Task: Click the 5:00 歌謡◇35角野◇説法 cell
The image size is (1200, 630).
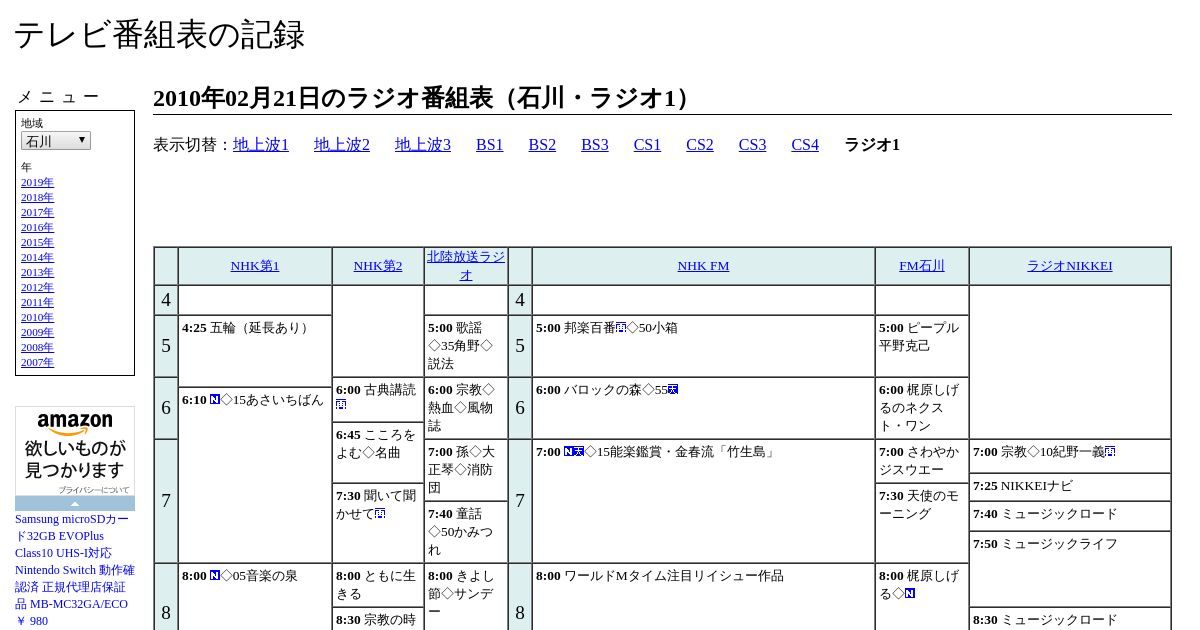Action: [x=466, y=346]
